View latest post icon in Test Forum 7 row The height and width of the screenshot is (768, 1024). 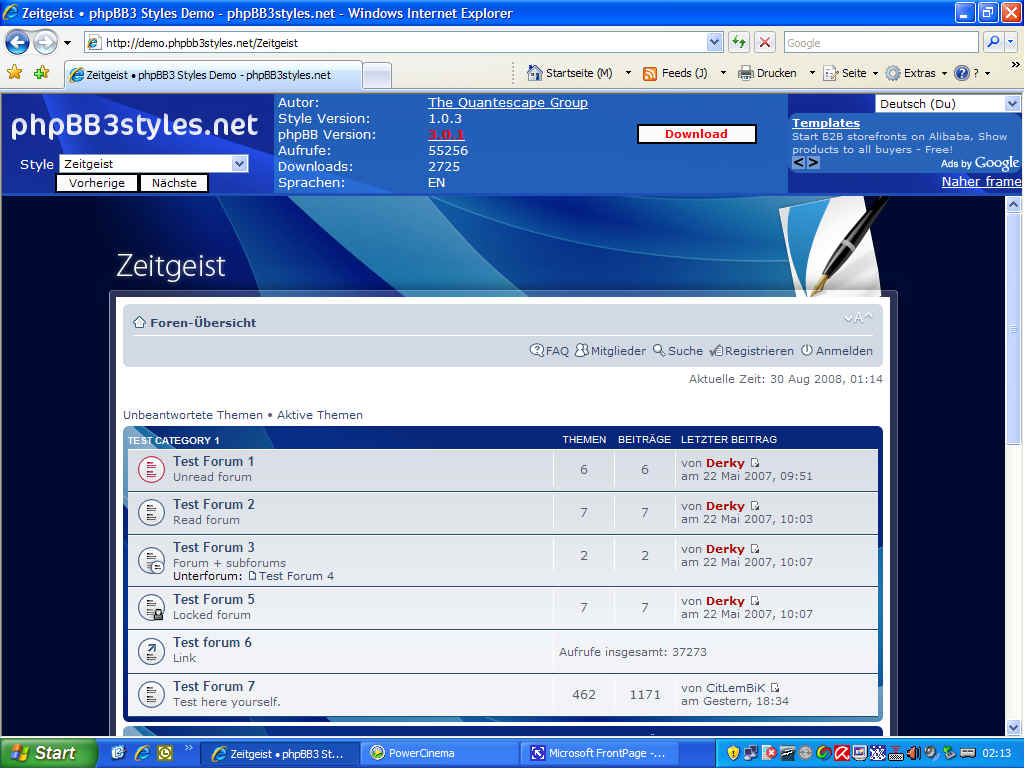(x=775, y=688)
